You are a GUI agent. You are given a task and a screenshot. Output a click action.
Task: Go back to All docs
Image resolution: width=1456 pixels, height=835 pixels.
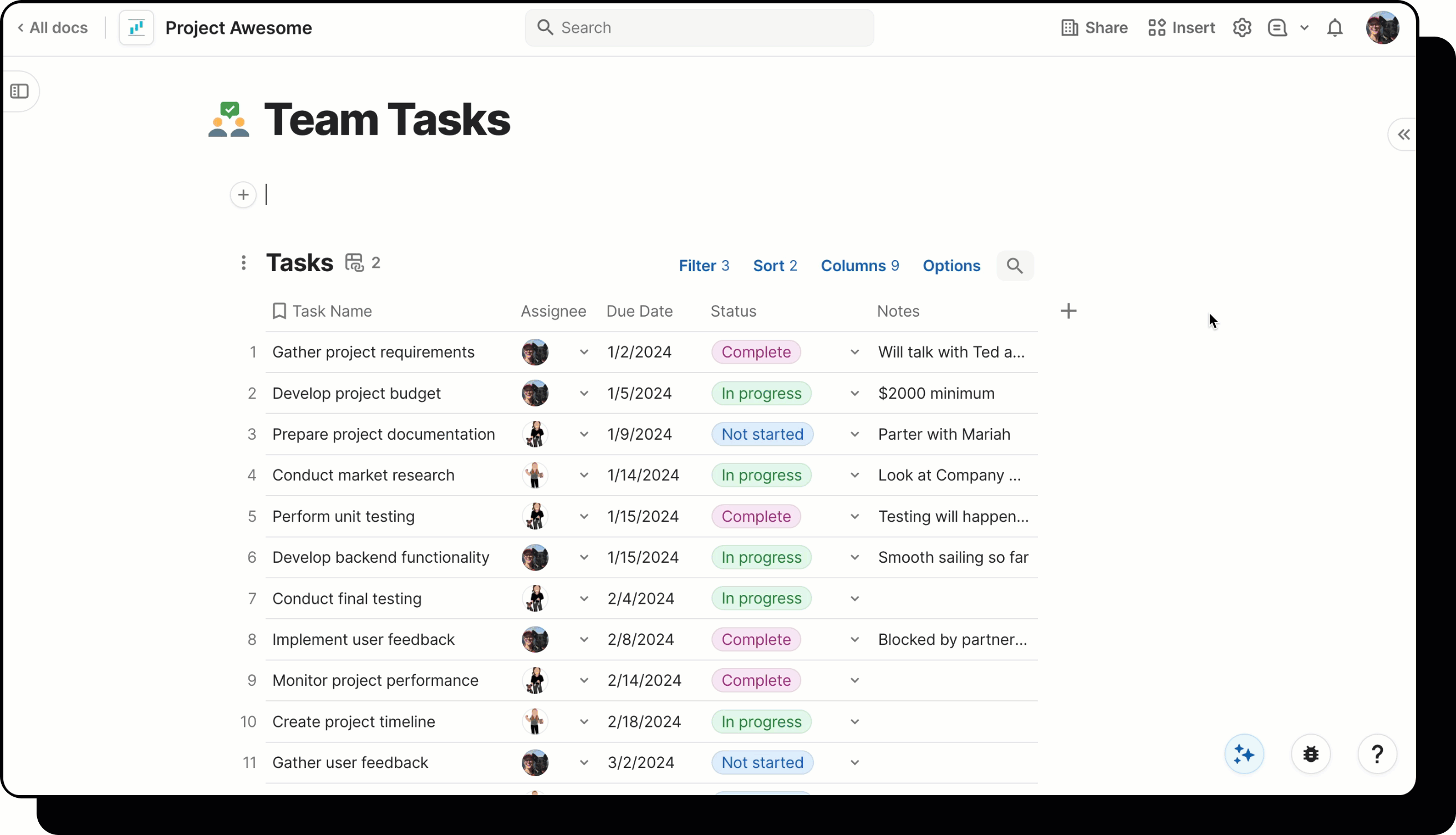(53, 28)
